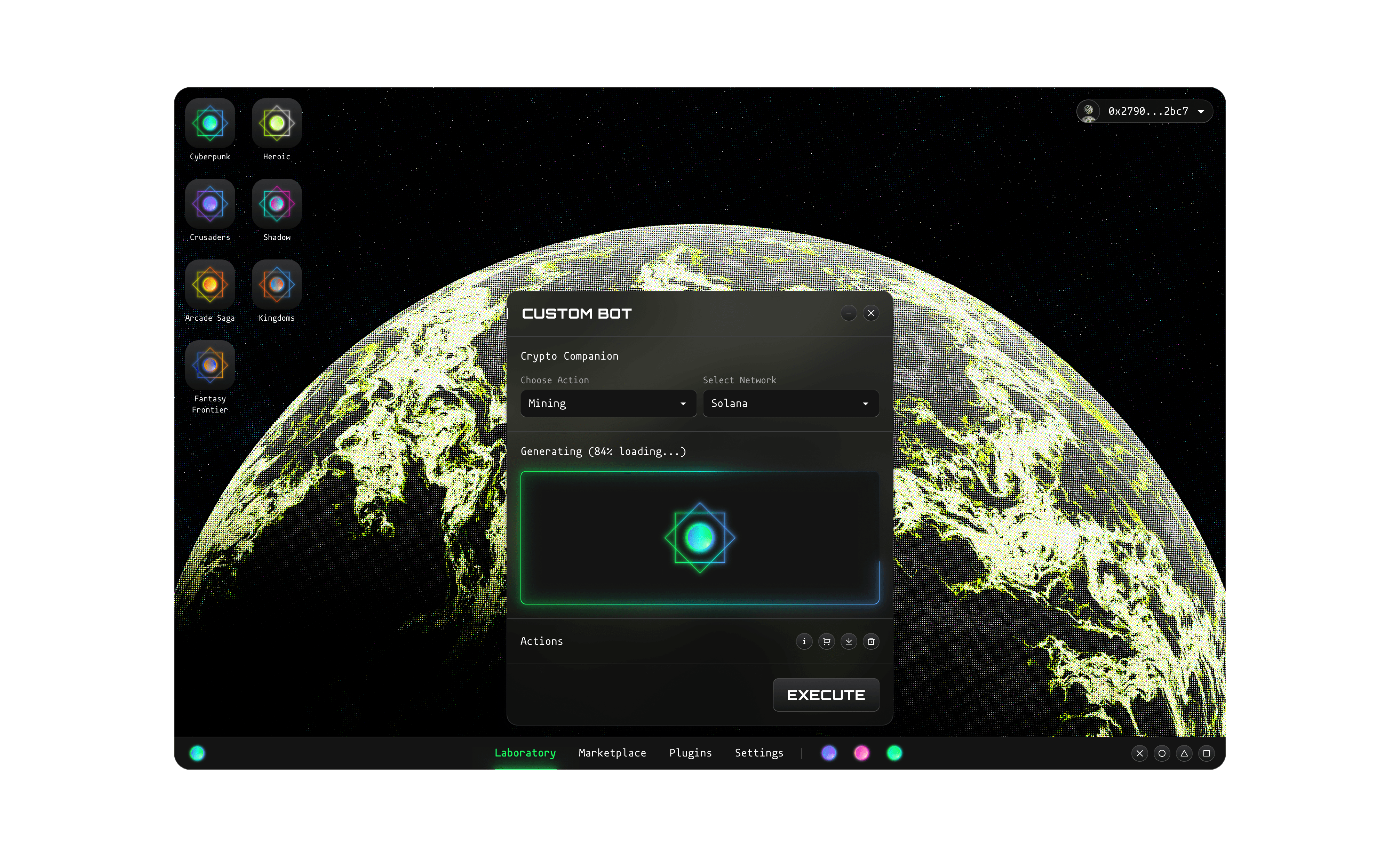Viewport: 1400px width, 857px height.
Task: Switch to the Plugins tab
Action: point(690,753)
